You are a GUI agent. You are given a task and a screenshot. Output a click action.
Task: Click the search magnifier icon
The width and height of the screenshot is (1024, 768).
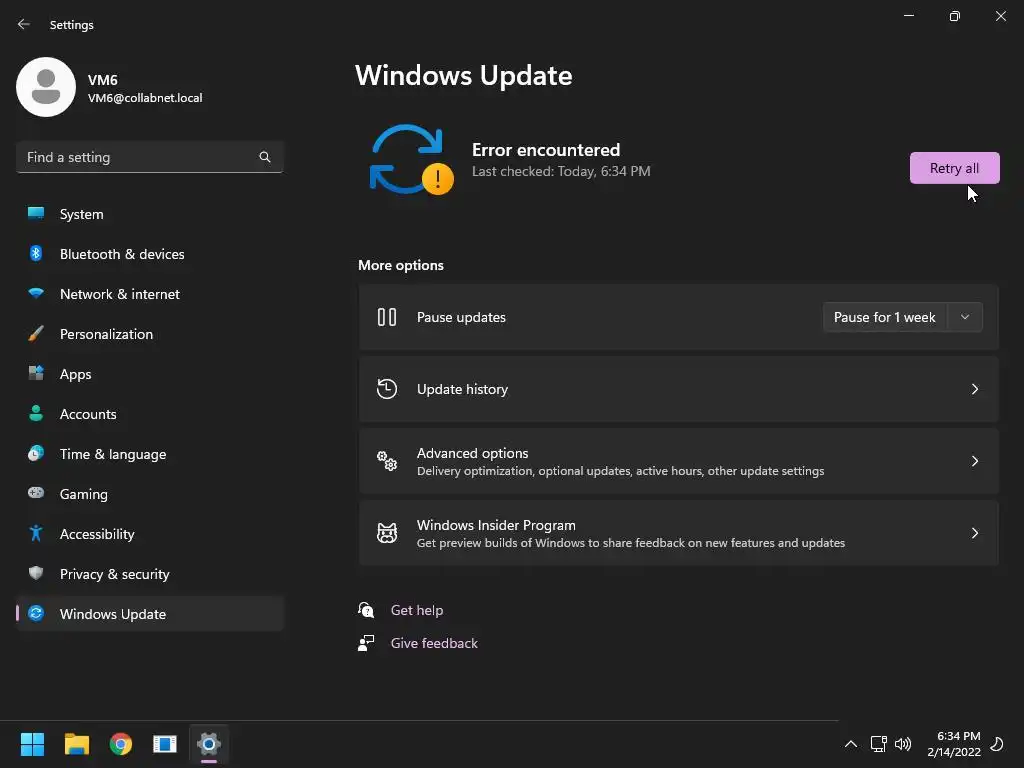264,157
